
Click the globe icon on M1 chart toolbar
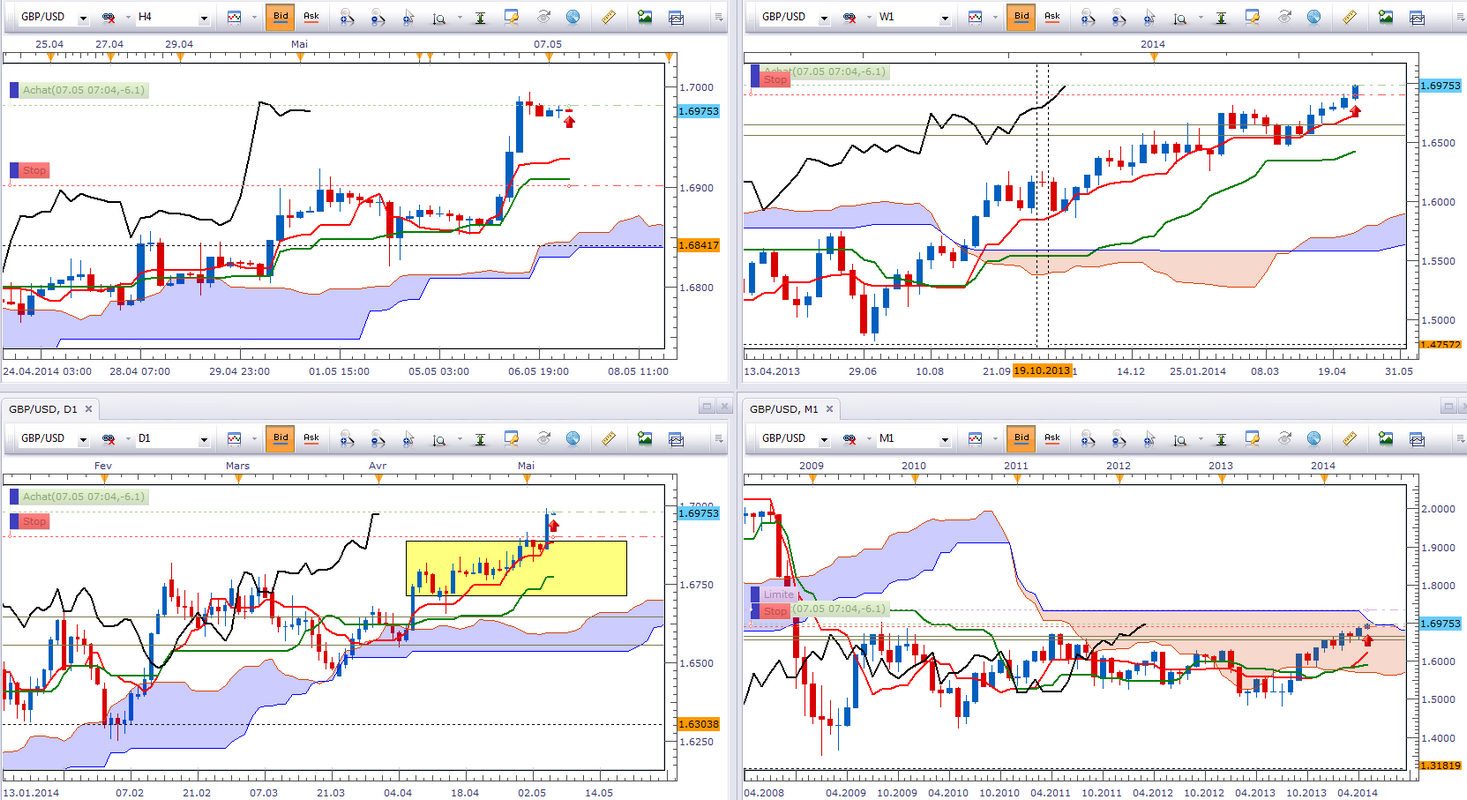1313,438
